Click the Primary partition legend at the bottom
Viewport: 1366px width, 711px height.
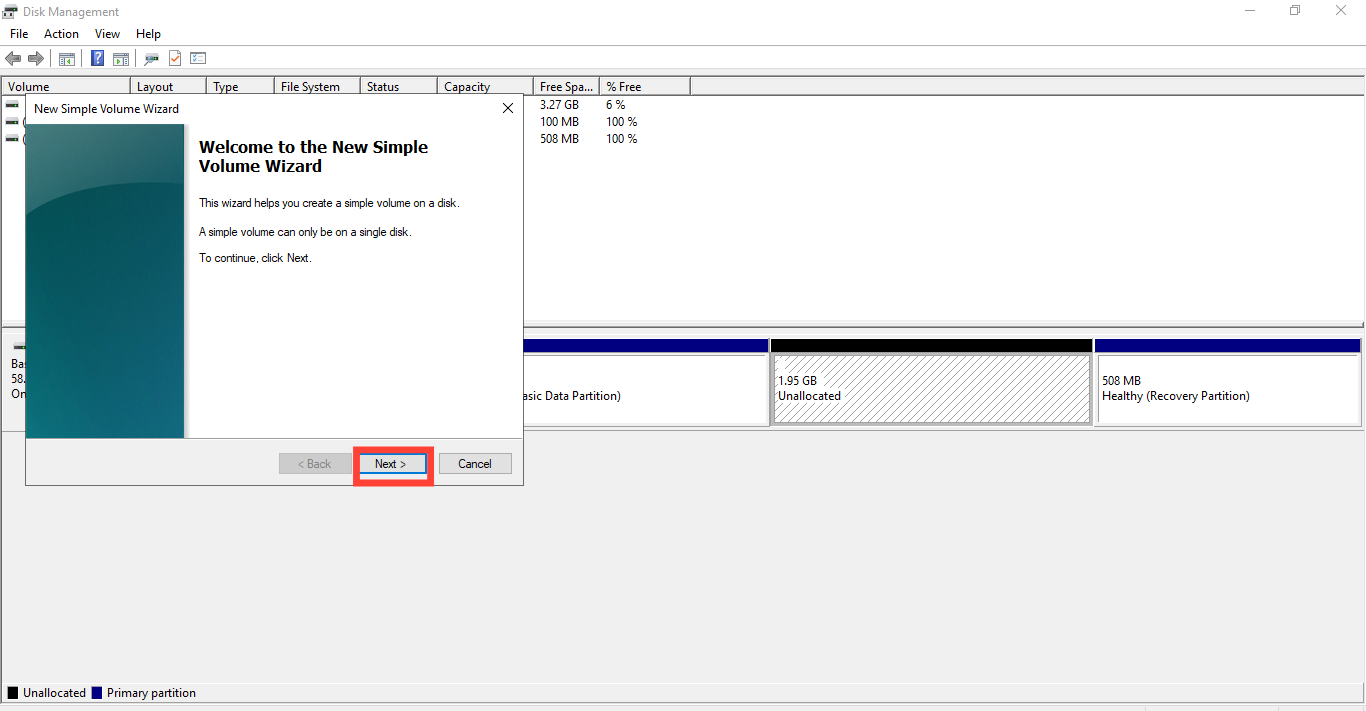click(x=144, y=692)
